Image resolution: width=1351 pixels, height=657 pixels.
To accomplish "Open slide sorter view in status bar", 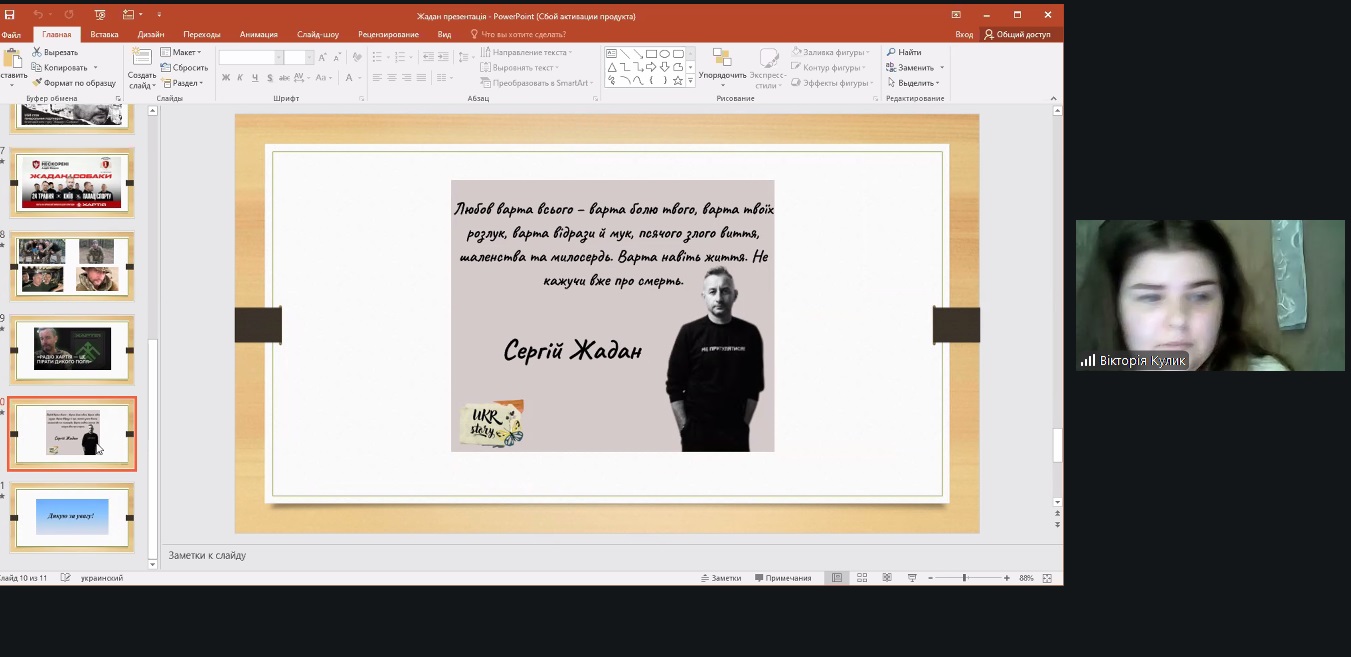I will [x=862, y=578].
